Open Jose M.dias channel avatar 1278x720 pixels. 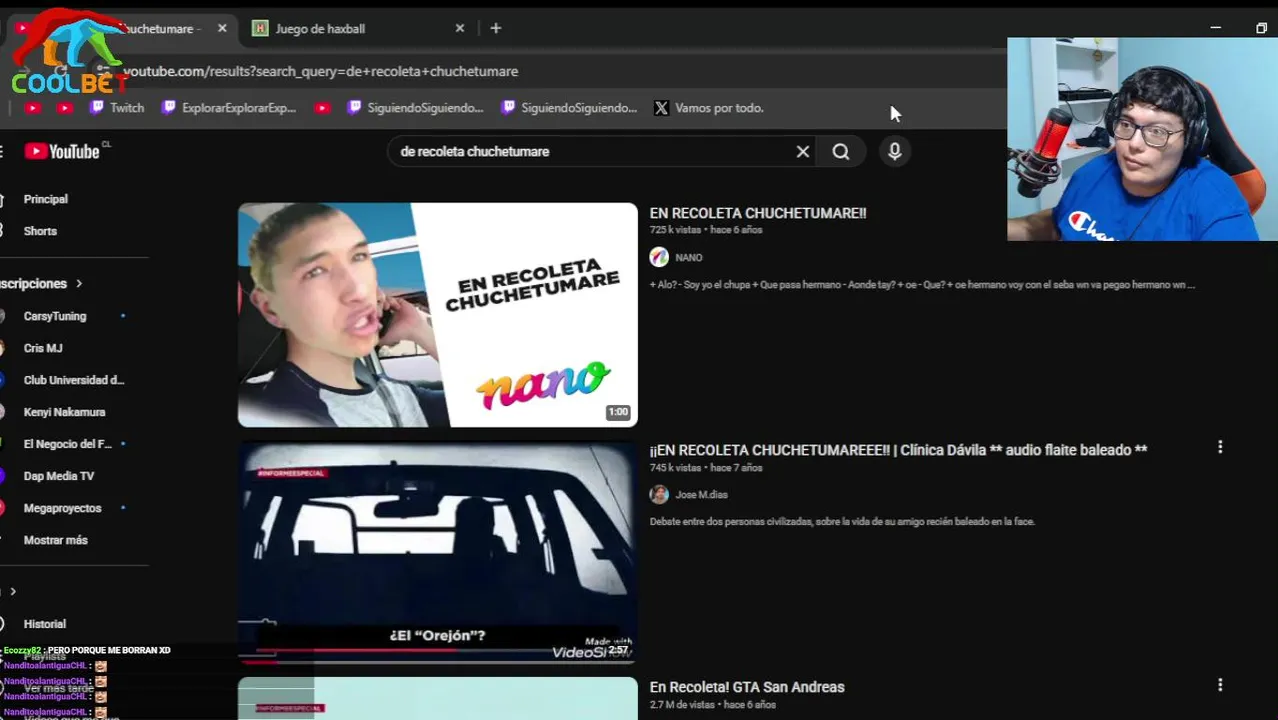[x=659, y=494]
